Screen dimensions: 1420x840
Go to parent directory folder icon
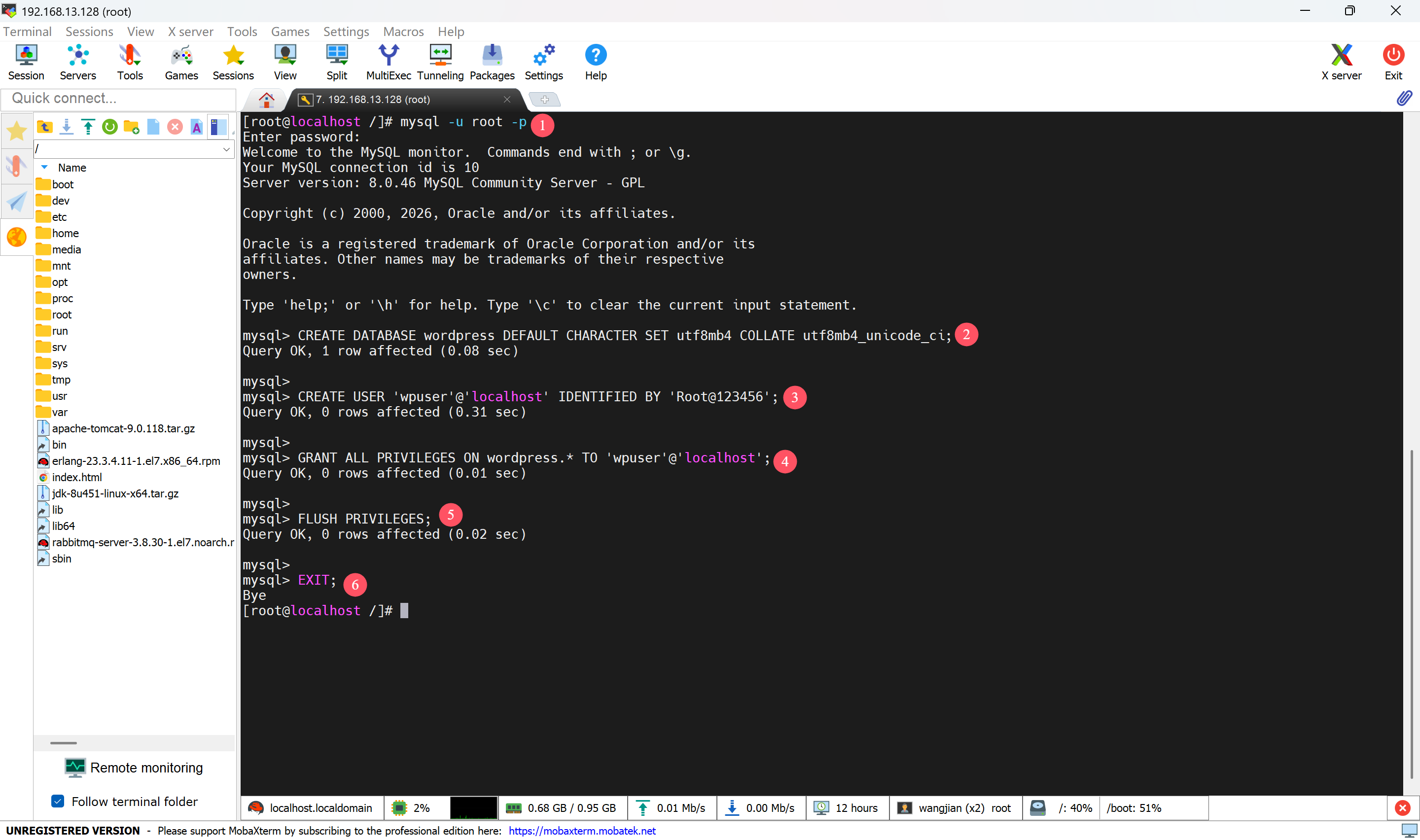45,127
